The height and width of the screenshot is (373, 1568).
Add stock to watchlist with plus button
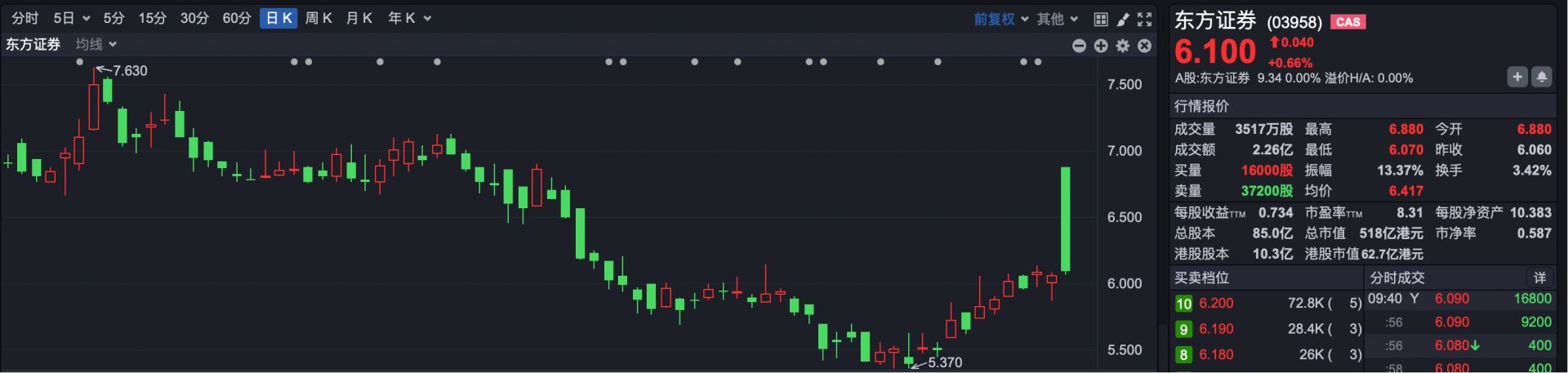(x=1517, y=77)
